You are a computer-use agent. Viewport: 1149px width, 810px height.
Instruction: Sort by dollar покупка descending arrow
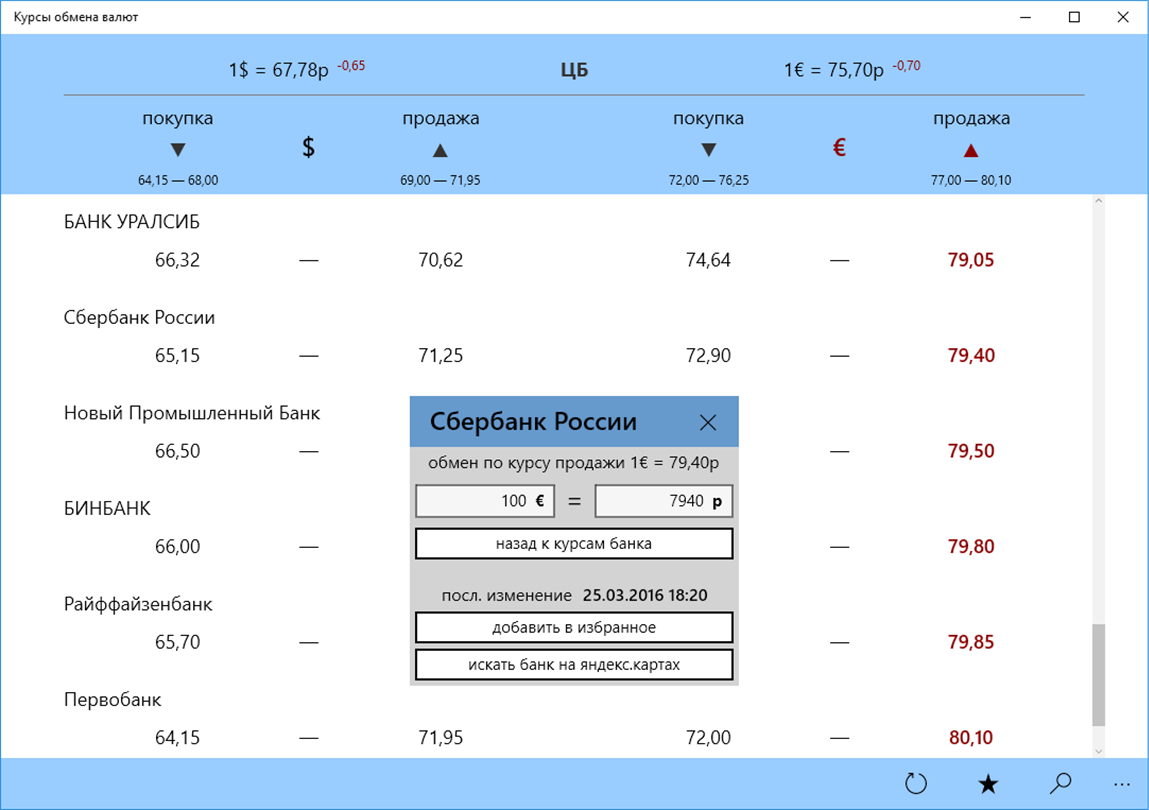[177, 150]
